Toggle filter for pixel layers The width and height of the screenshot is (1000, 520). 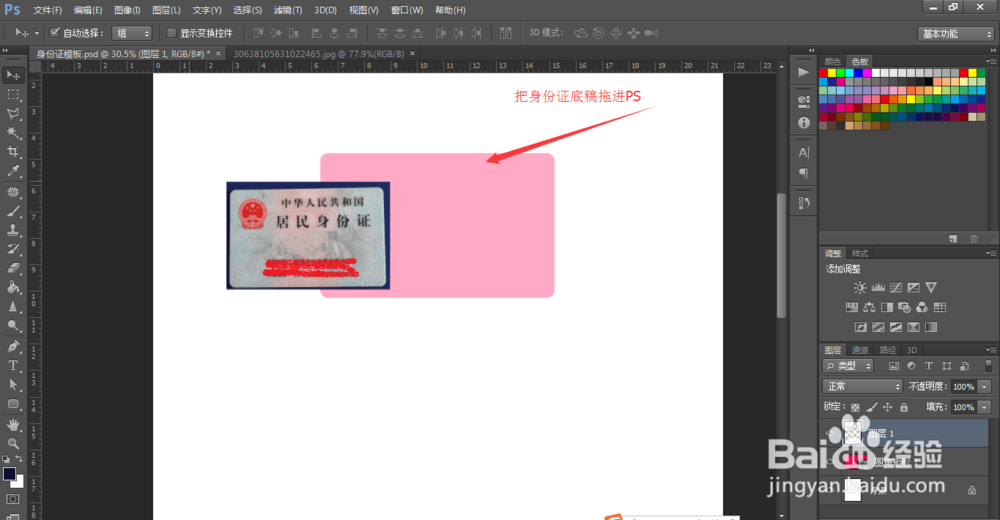pos(893,366)
